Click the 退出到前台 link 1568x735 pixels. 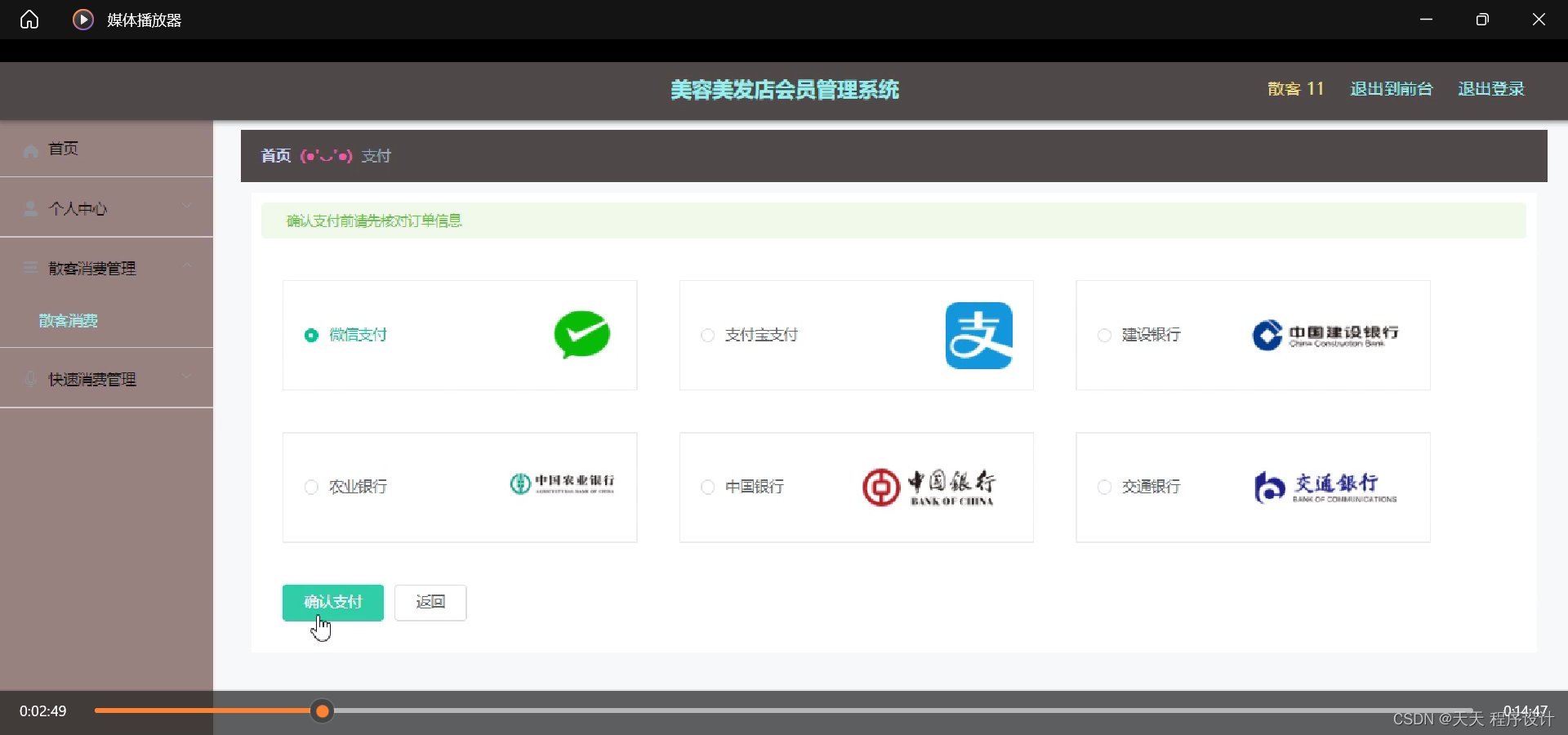pos(1392,89)
